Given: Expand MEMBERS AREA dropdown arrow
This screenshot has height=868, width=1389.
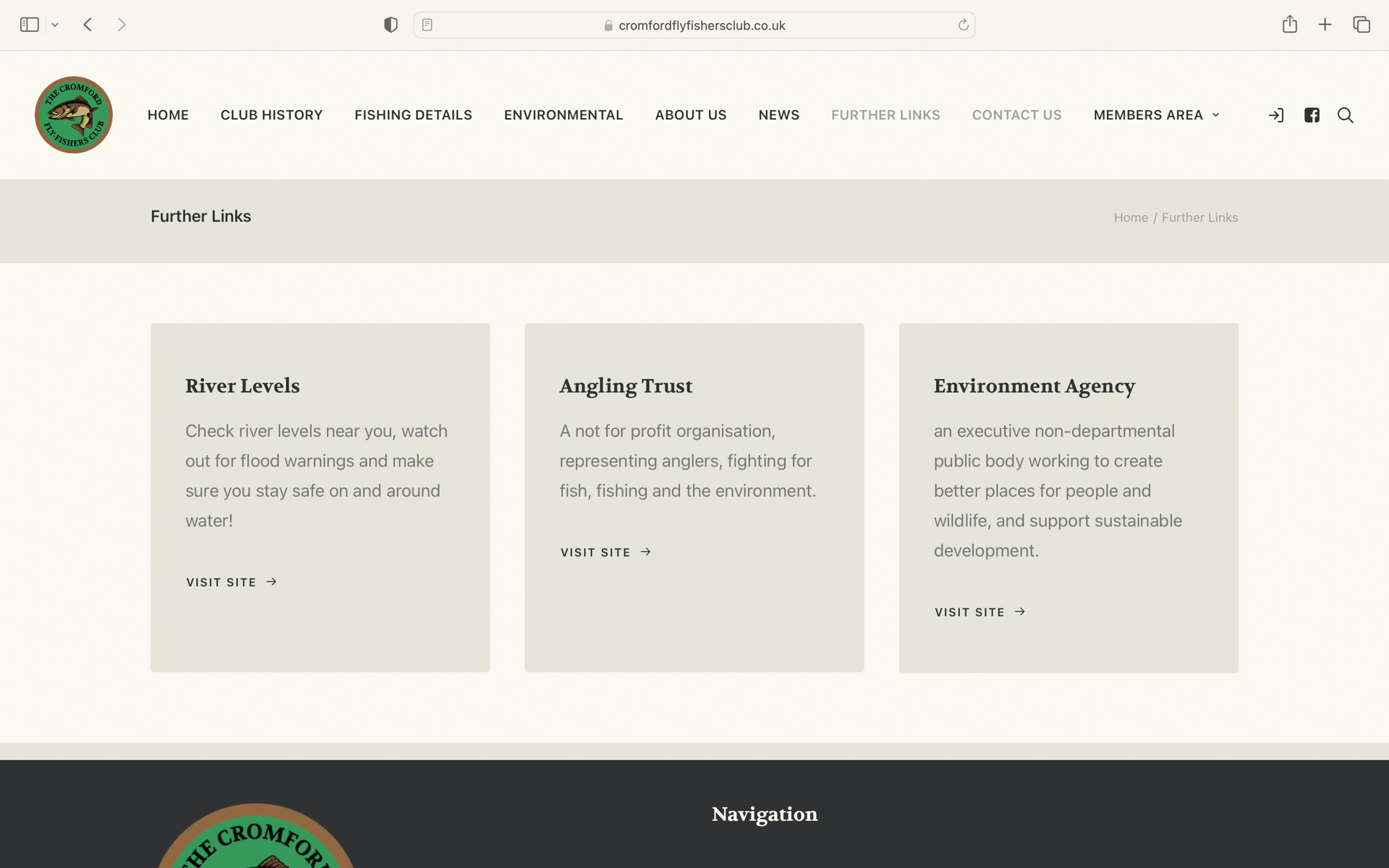Looking at the screenshot, I should point(1216,115).
